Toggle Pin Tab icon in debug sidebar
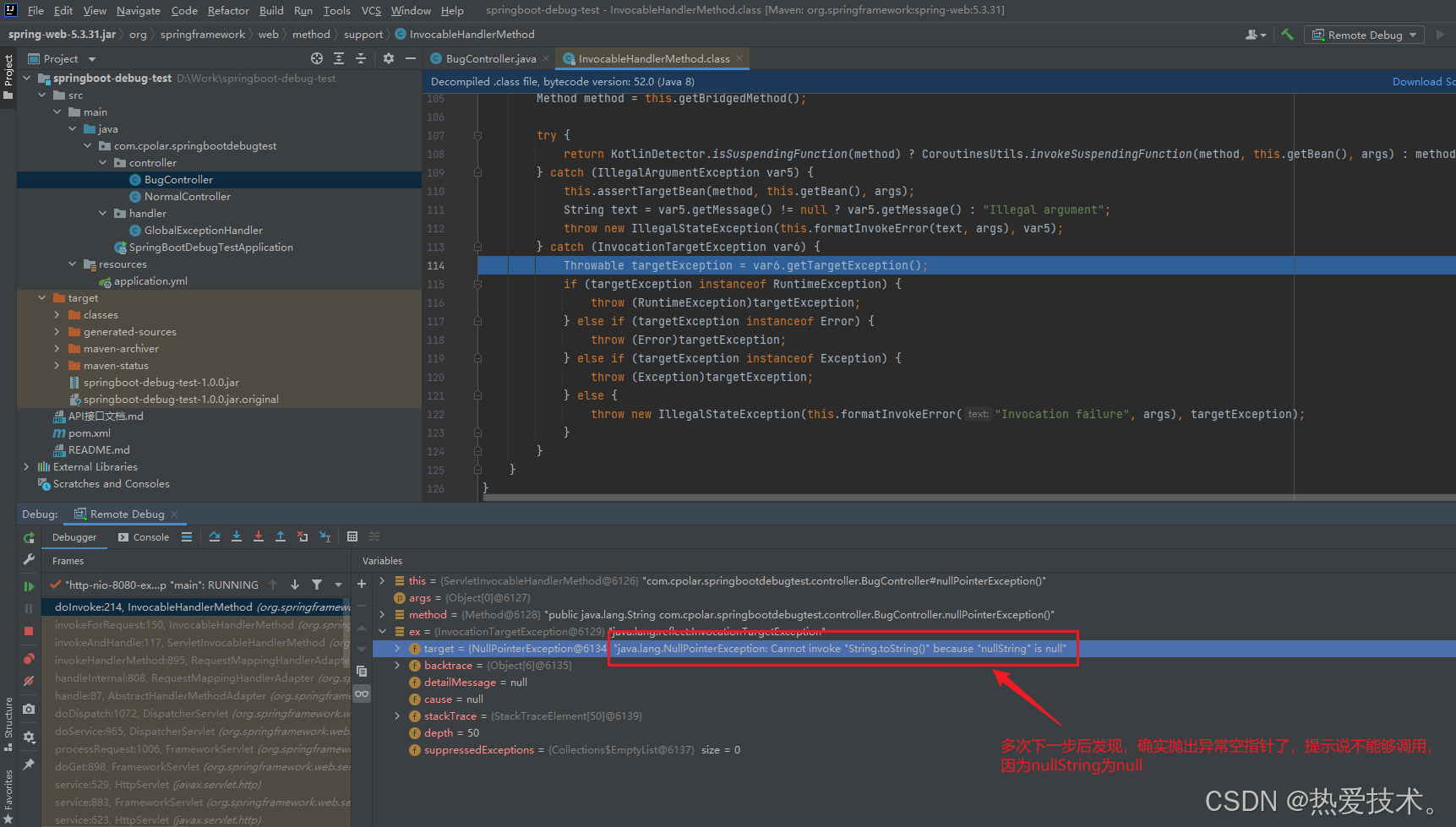 pos(29,764)
